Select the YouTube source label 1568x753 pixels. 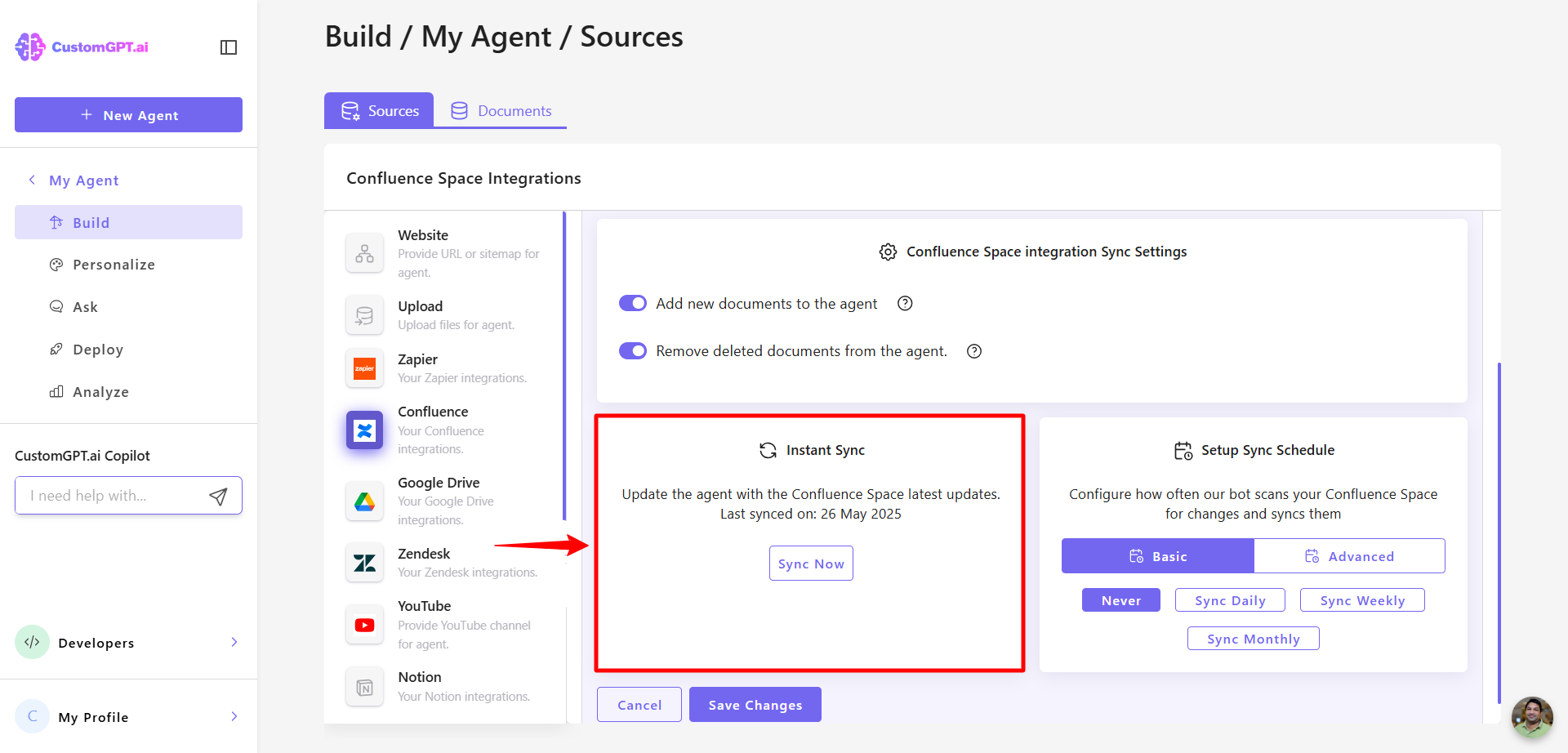(425, 606)
